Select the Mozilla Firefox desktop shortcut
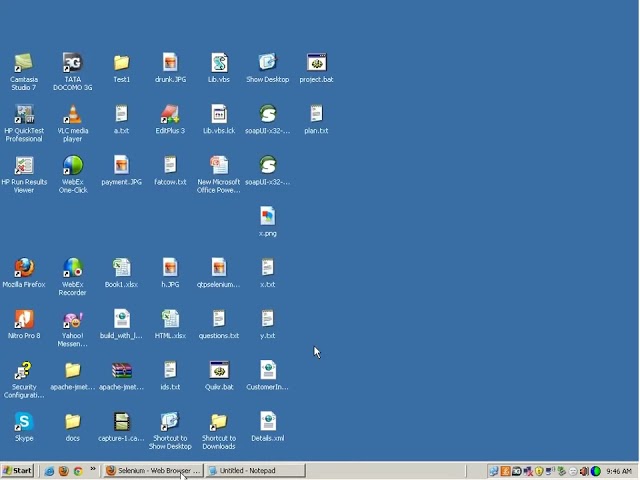 [x=24, y=268]
